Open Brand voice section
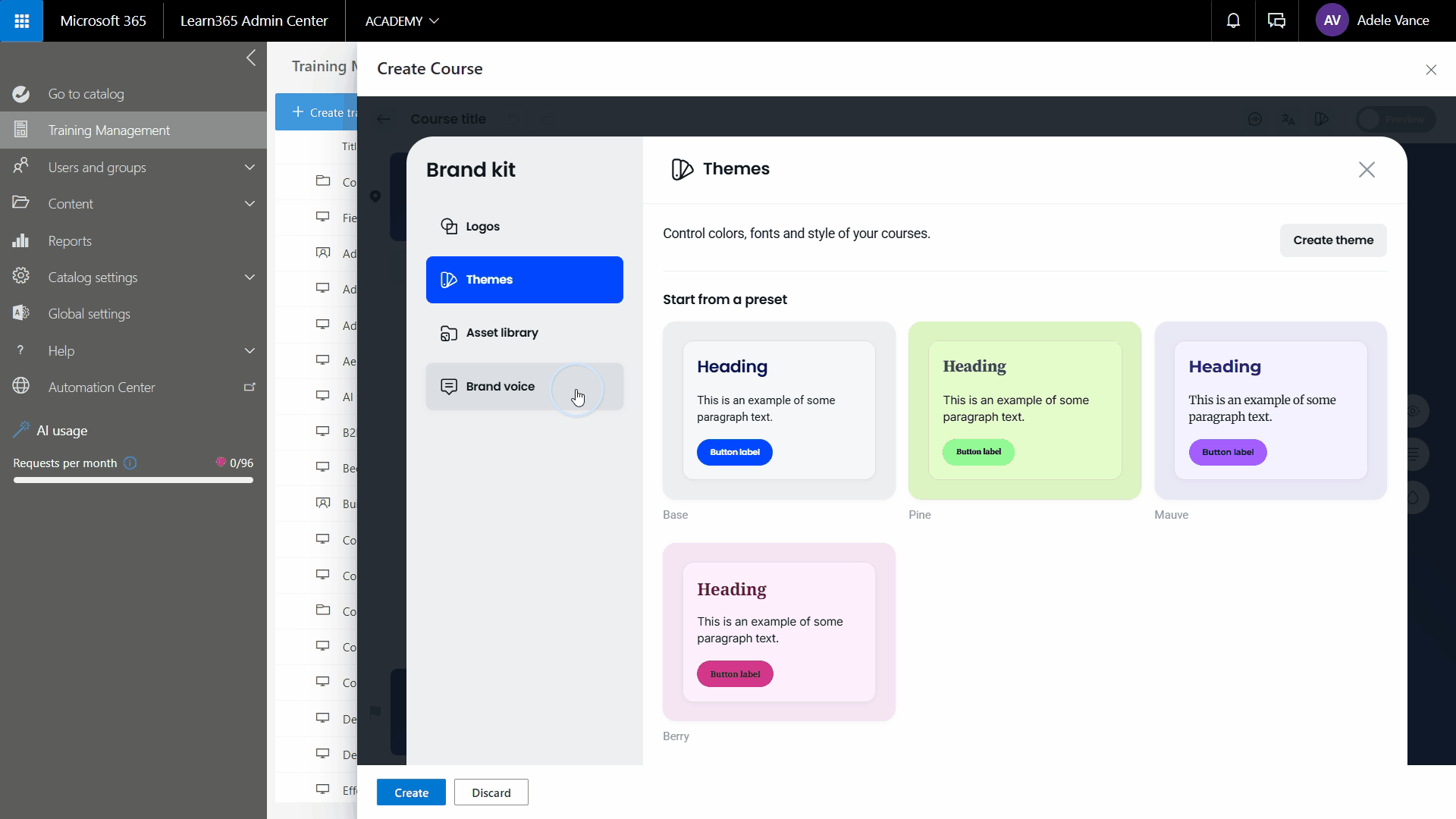The height and width of the screenshot is (819, 1456). click(x=525, y=387)
